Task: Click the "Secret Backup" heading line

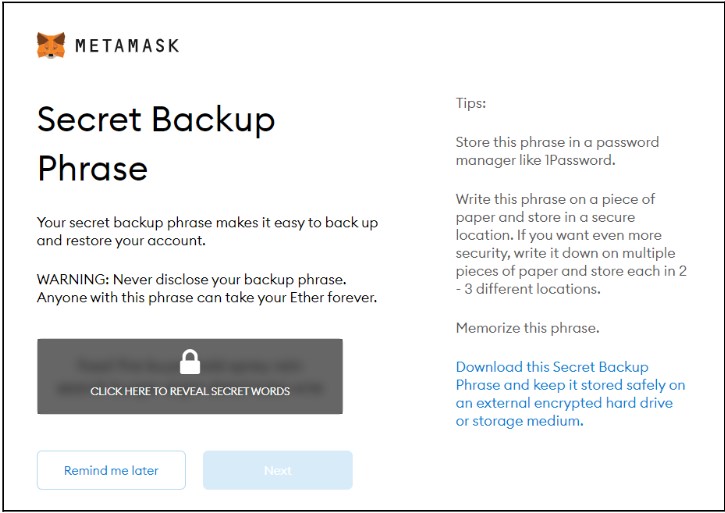Action: [x=156, y=120]
